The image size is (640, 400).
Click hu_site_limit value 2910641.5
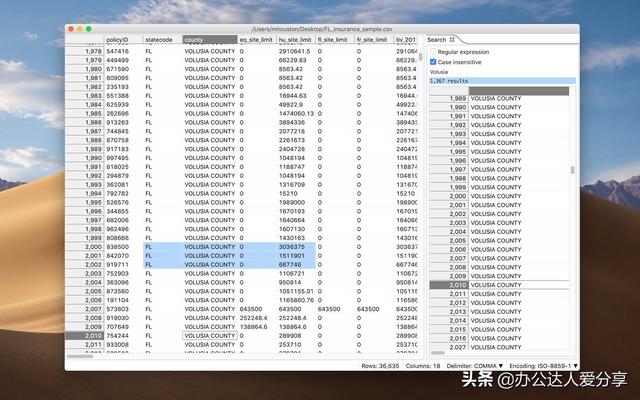(x=294, y=51)
